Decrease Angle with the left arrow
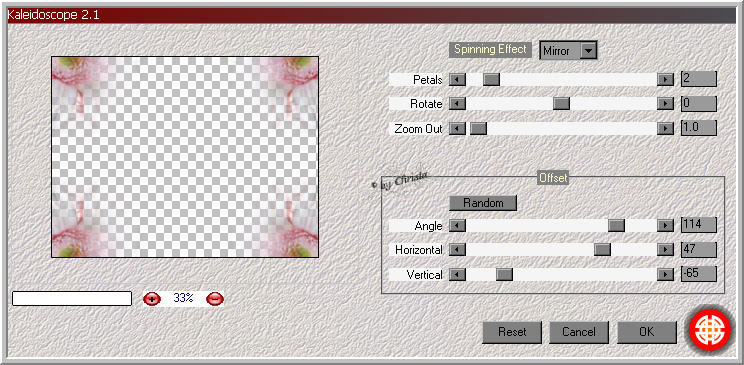Screen dimensions: 744x365 [457, 225]
